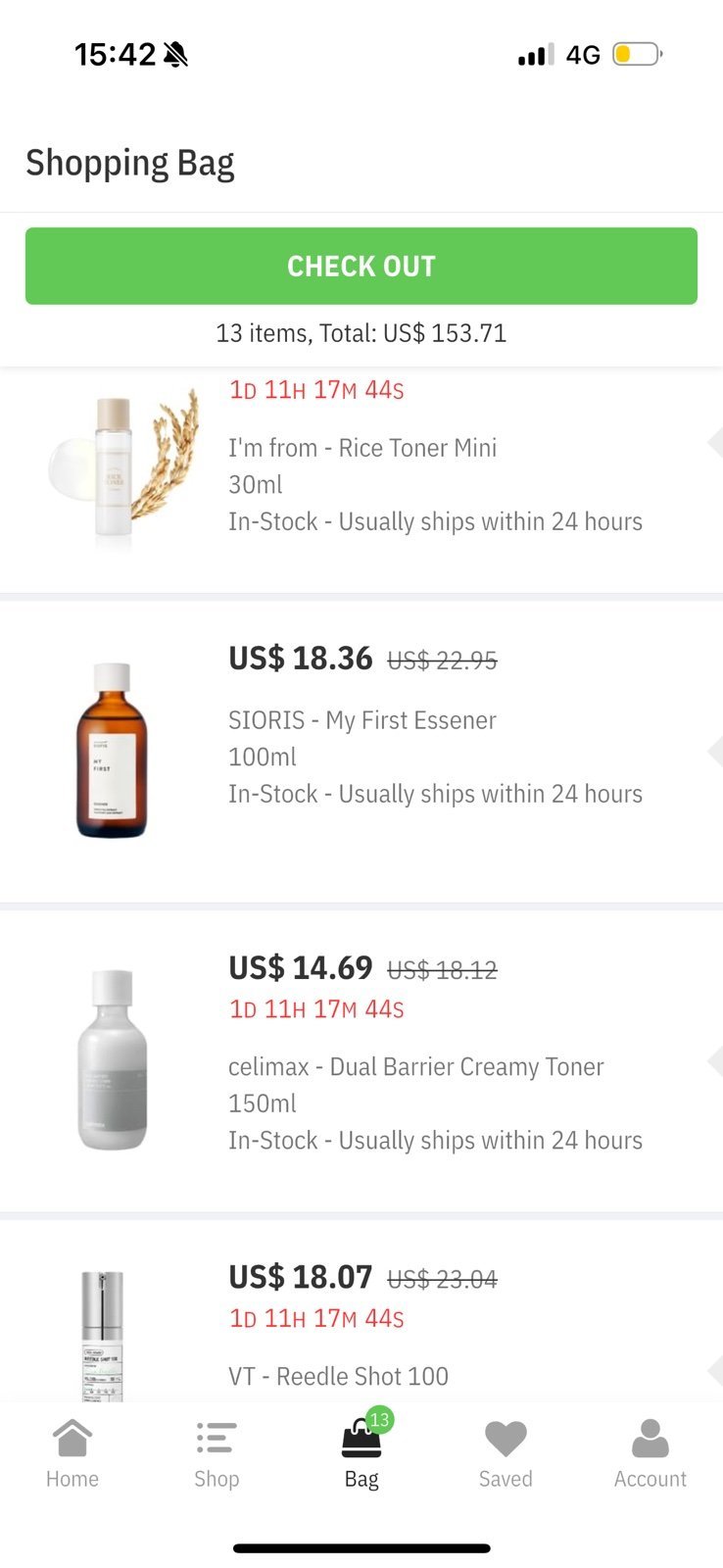Tap the 13 items total summary text
This screenshot has height=1568, width=723.
361,333
